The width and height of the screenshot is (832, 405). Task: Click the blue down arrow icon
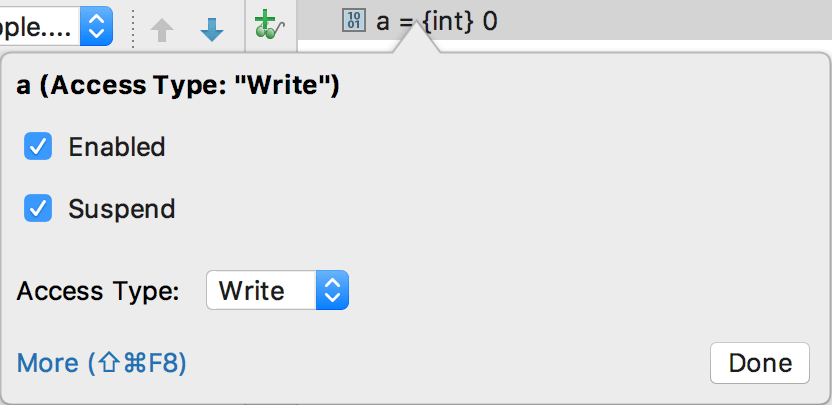click(x=212, y=30)
